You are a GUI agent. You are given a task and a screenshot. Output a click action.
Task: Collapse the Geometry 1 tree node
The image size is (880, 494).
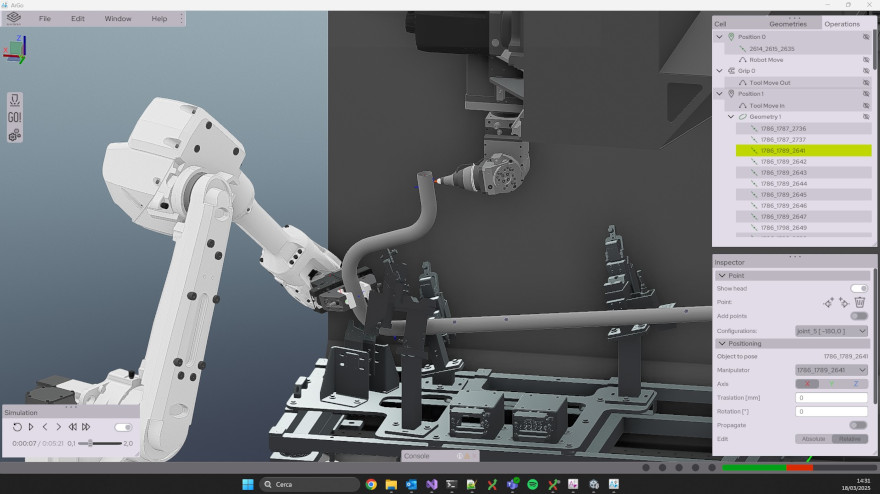tap(731, 117)
